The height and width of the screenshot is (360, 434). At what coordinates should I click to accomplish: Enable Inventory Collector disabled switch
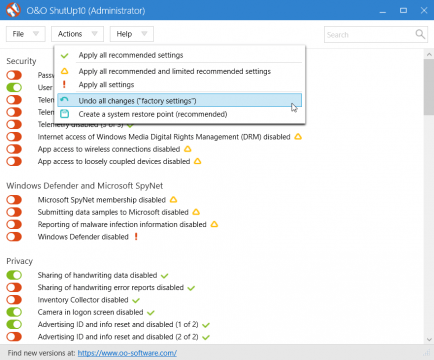pyautogui.click(x=14, y=300)
